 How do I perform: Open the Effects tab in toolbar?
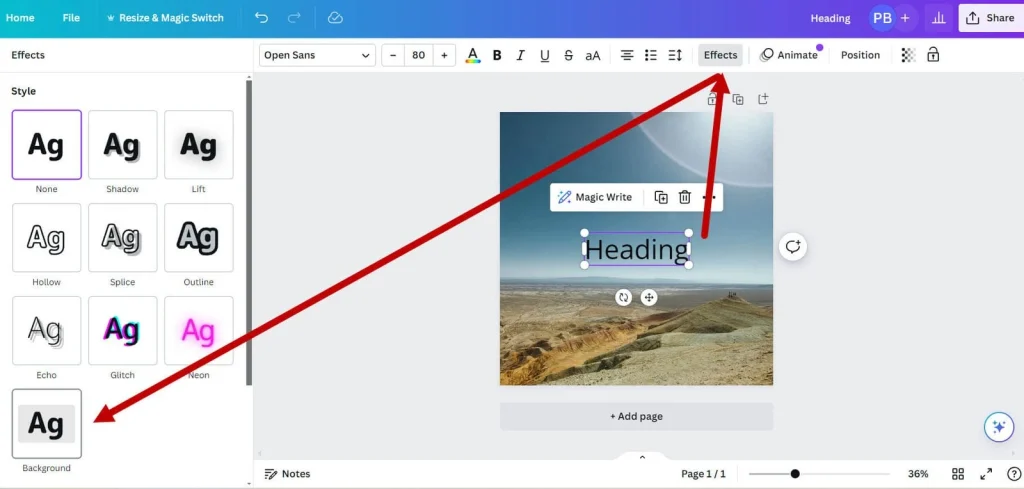click(x=720, y=55)
